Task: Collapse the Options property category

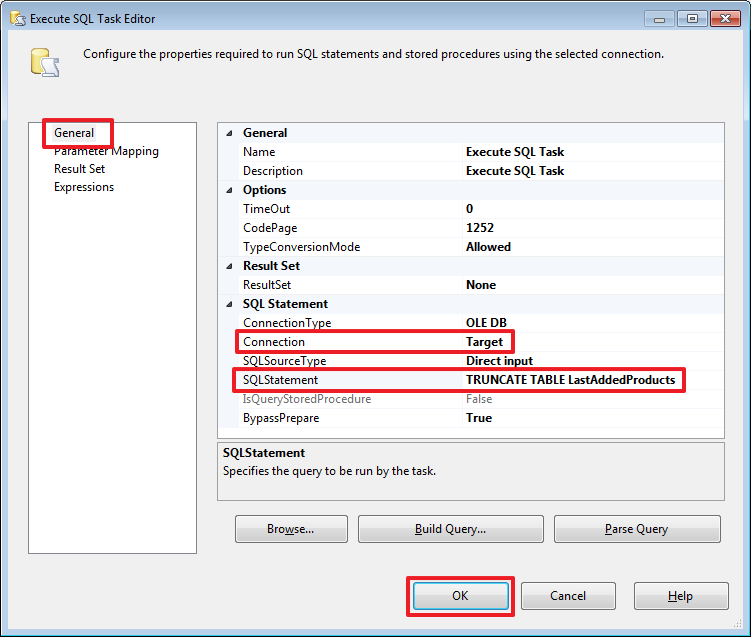Action: (x=230, y=190)
